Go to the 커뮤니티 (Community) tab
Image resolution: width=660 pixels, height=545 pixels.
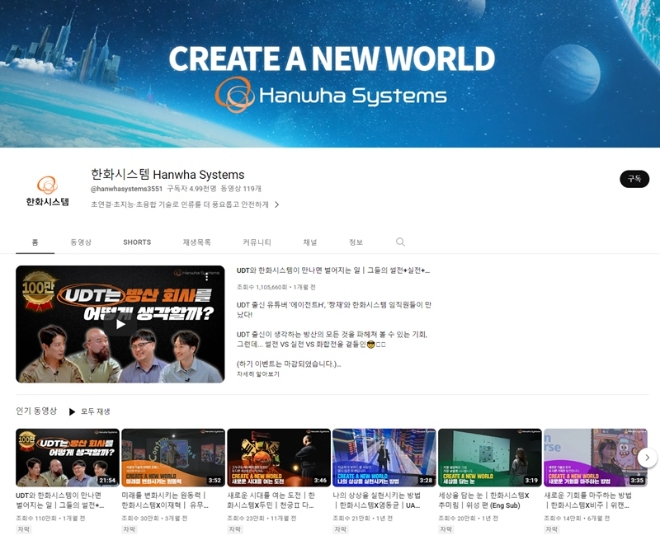click(257, 242)
